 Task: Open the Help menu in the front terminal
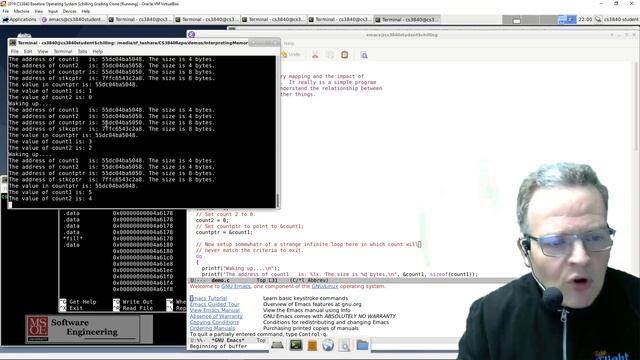(98, 51)
